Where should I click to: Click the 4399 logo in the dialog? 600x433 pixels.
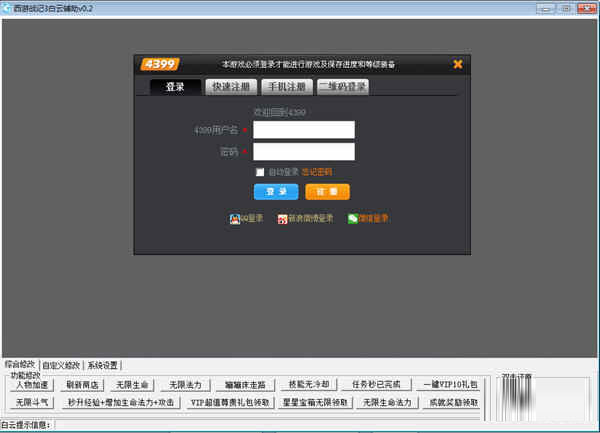(x=159, y=64)
